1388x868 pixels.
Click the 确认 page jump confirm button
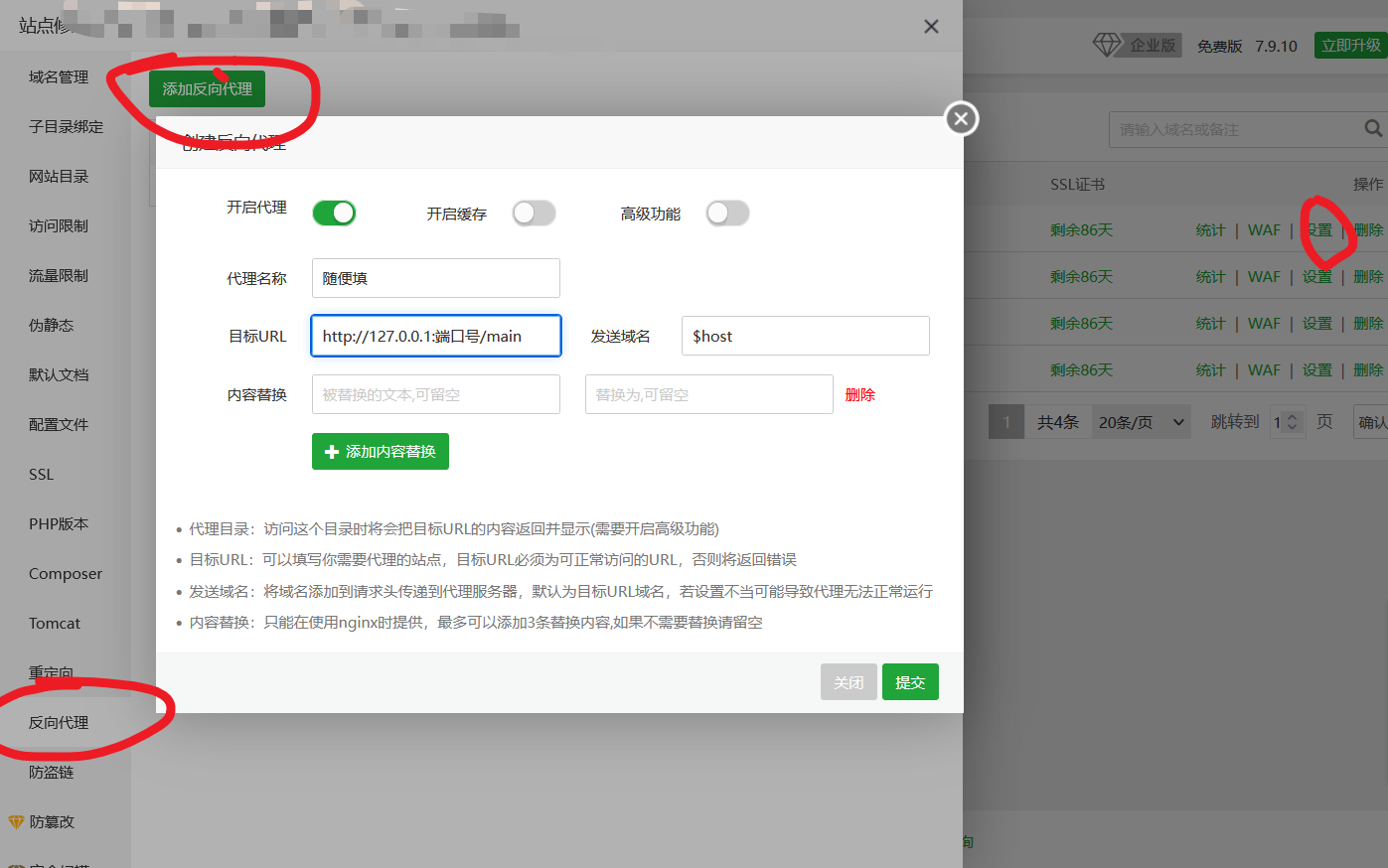click(1372, 421)
